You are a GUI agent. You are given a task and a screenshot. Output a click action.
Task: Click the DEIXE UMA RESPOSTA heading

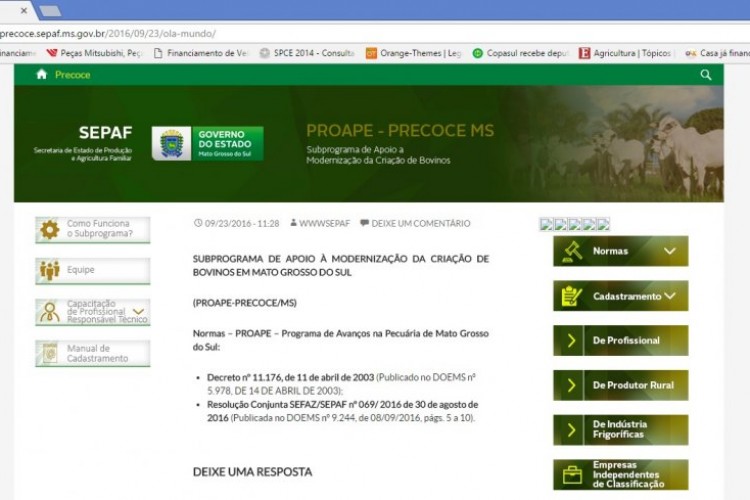coord(252,472)
